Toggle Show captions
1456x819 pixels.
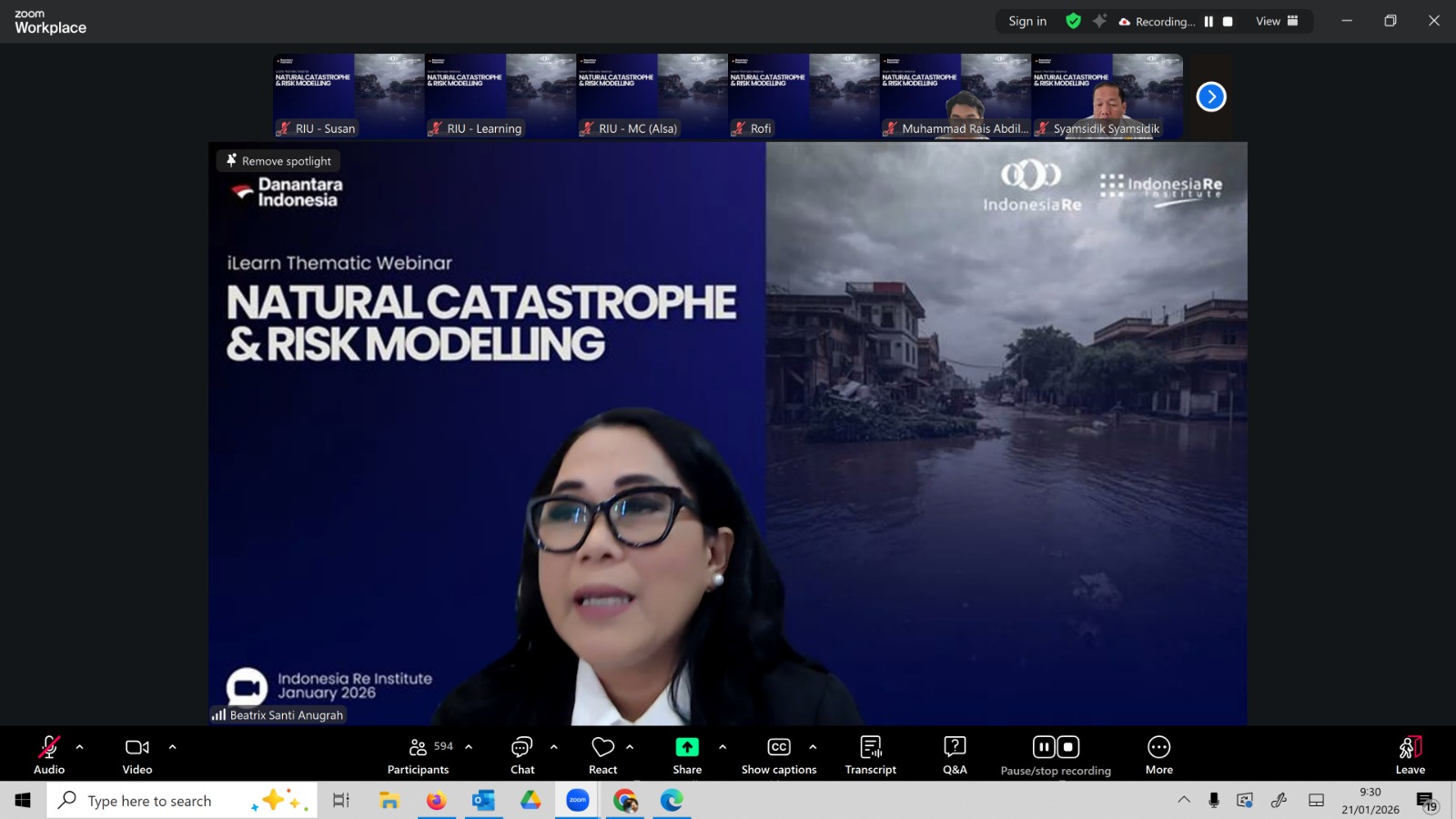tap(778, 754)
